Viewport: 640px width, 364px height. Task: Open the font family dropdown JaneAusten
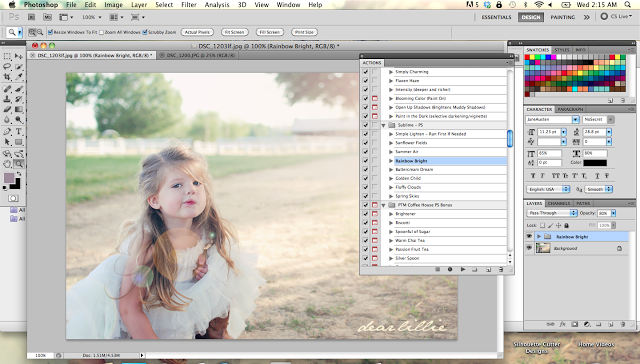tap(576, 120)
